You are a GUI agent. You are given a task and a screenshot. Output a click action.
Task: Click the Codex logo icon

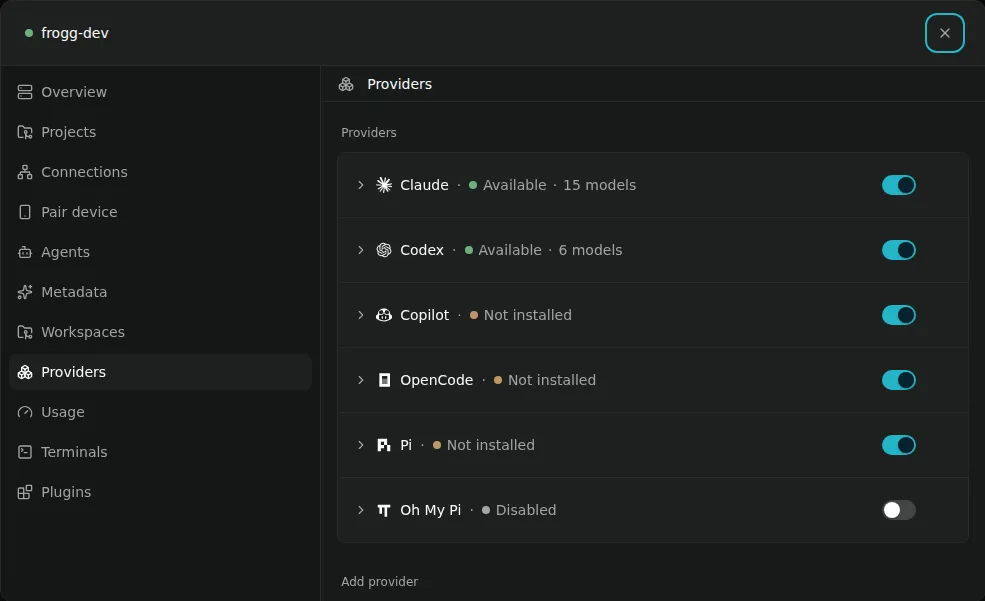click(x=384, y=250)
